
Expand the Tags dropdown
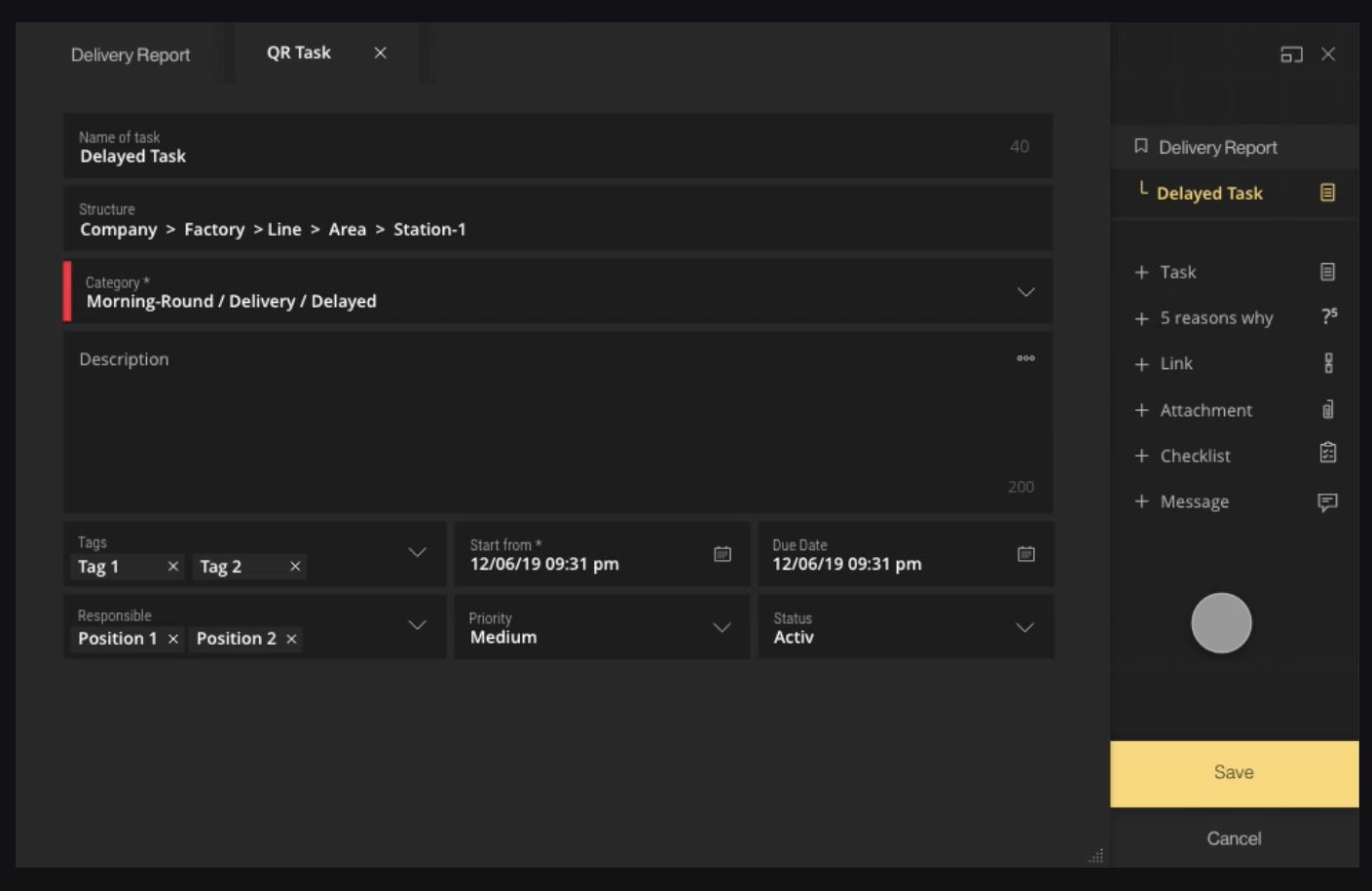point(417,552)
